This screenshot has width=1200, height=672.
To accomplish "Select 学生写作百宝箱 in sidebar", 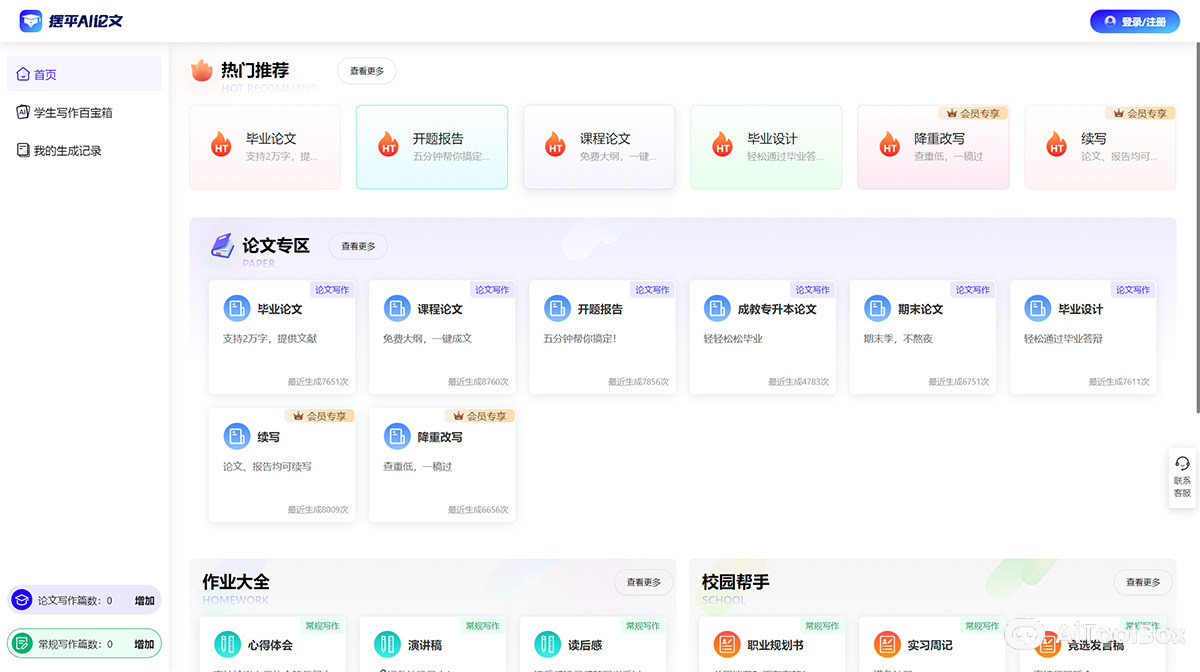I will pos(72,113).
